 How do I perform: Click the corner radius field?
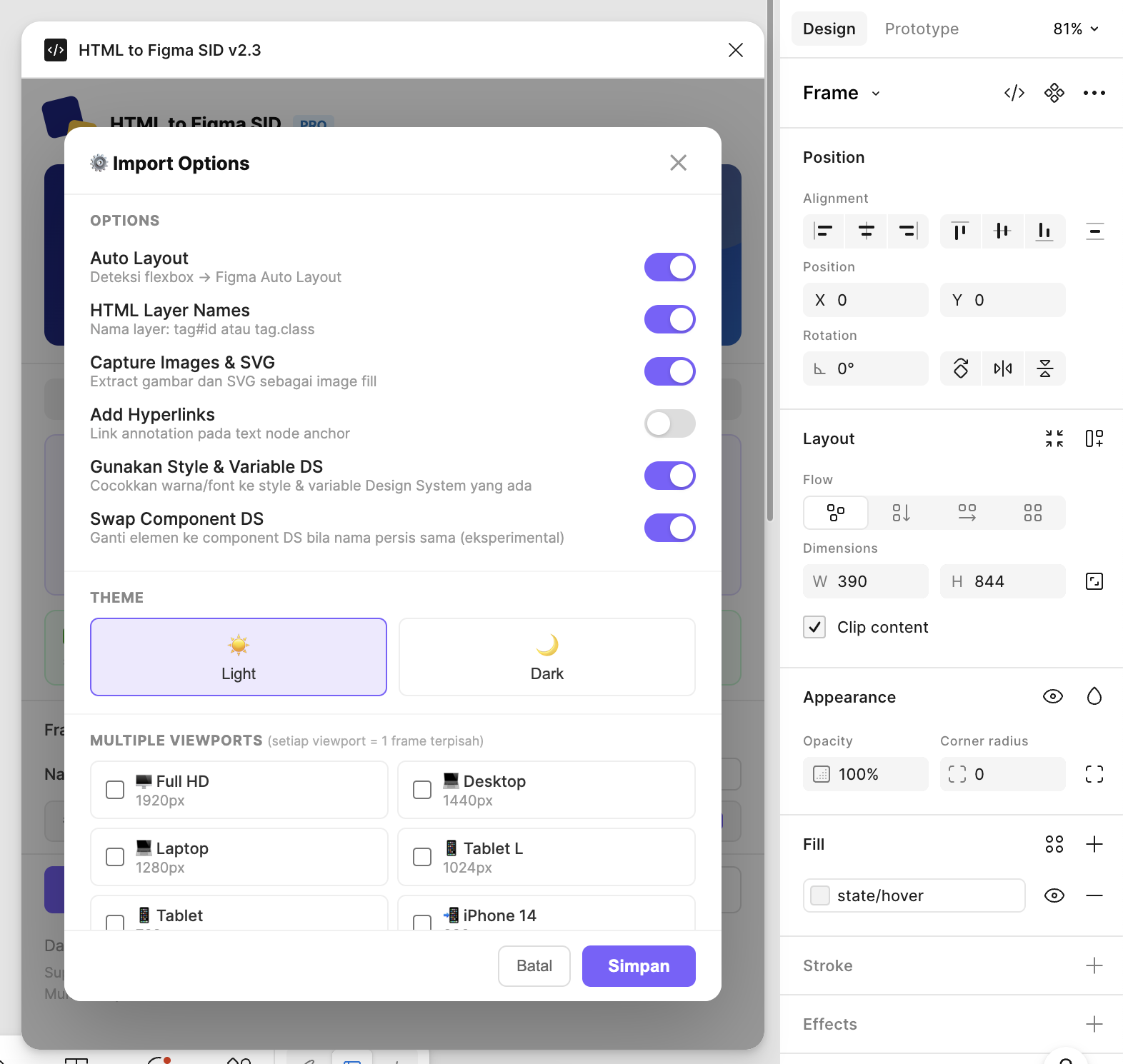1003,774
